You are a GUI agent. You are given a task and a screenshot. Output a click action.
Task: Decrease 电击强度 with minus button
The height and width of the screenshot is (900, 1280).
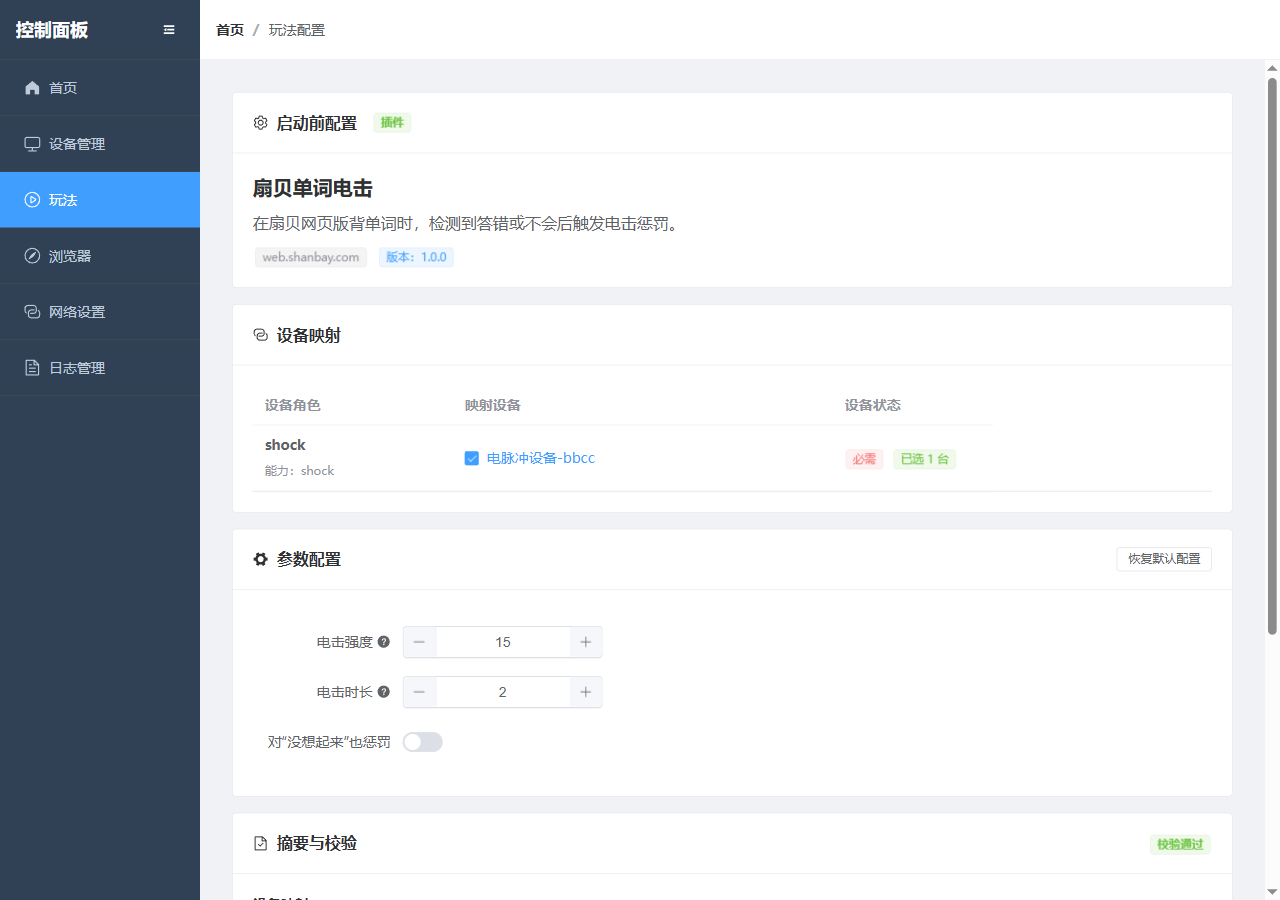pyautogui.click(x=419, y=642)
